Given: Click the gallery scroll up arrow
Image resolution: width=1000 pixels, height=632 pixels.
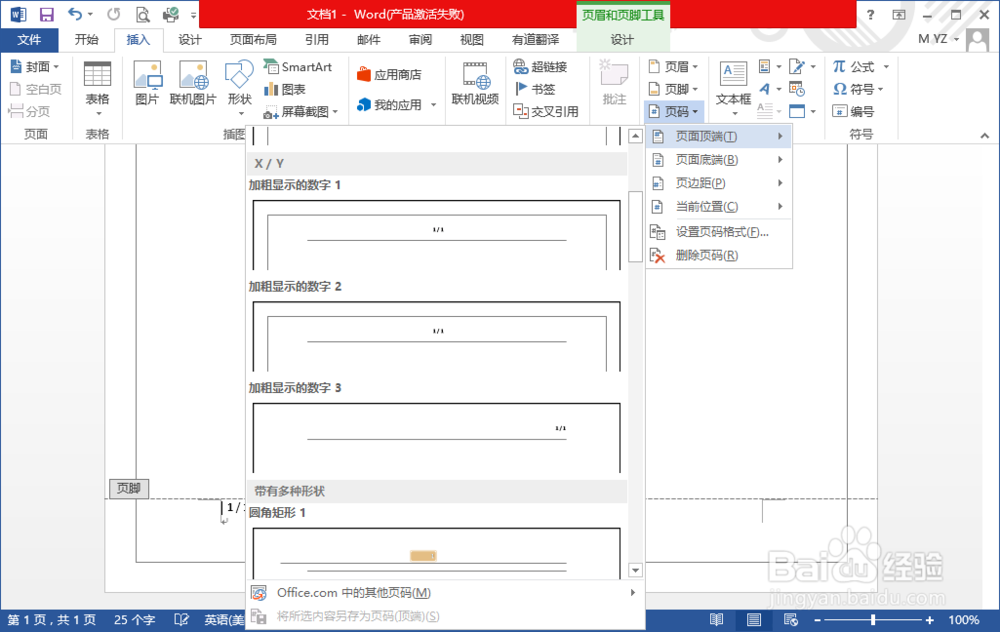Looking at the screenshot, I should pos(635,136).
